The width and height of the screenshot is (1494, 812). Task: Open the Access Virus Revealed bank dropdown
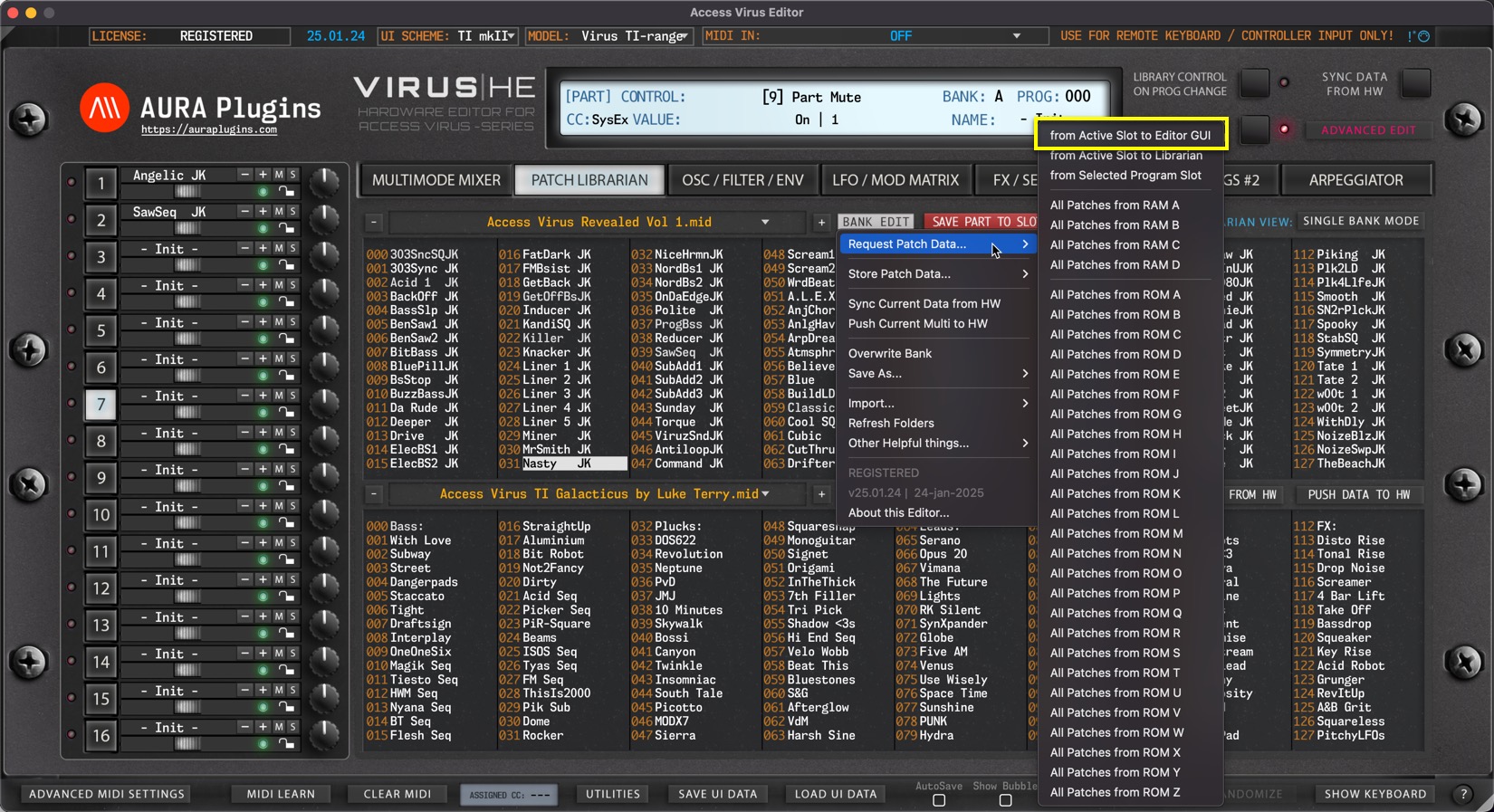tap(765, 222)
